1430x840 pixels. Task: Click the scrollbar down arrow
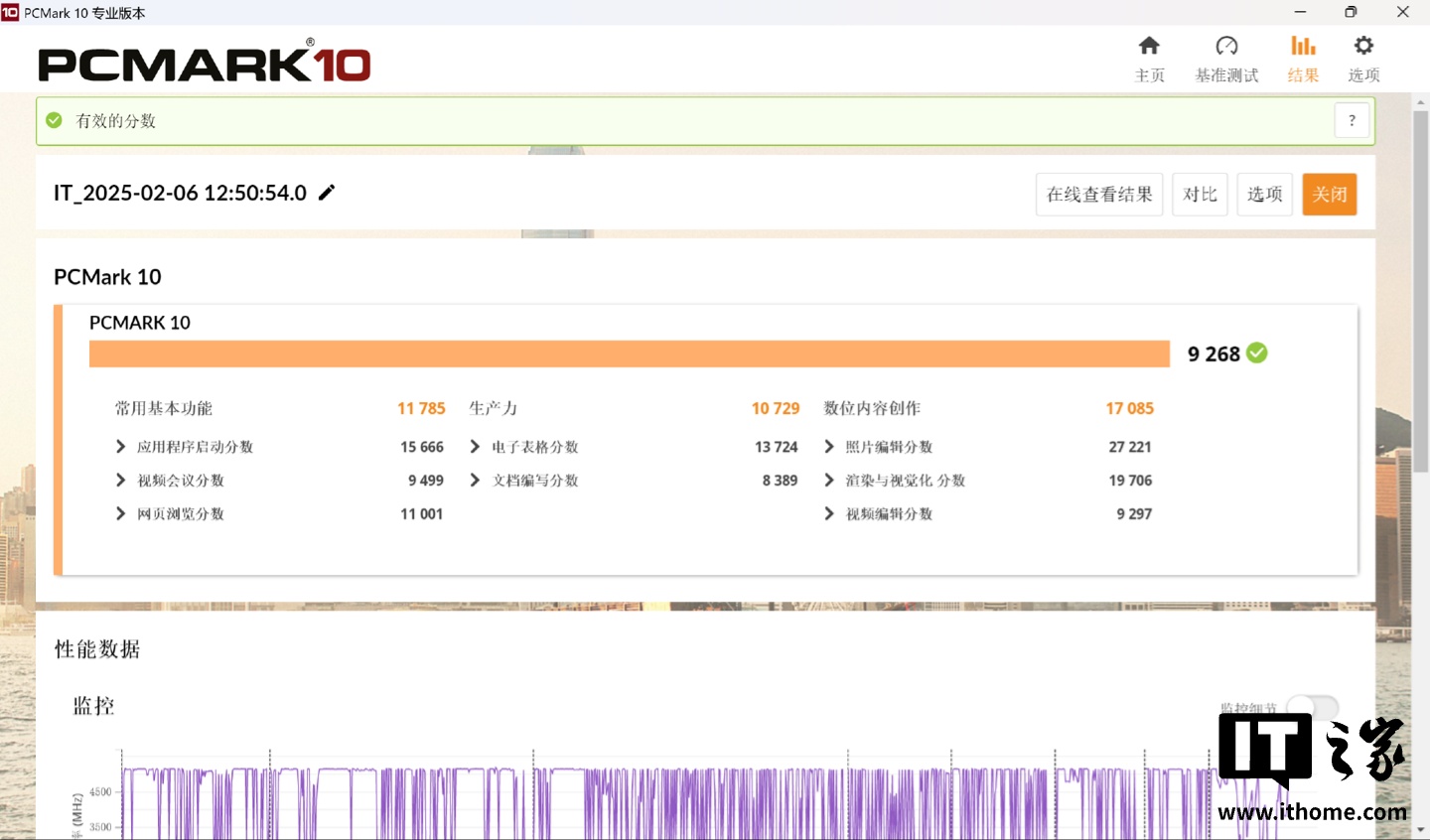point(1421,829)
